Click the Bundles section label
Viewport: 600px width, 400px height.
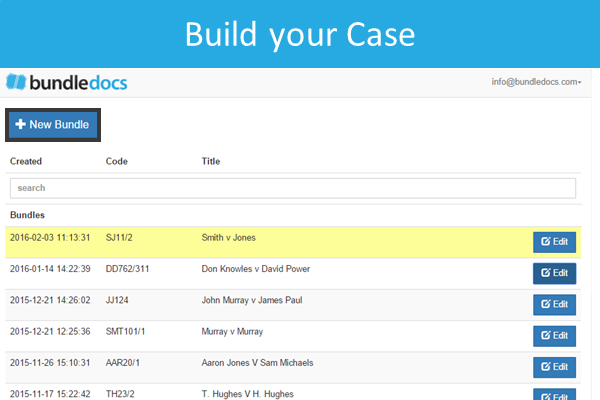[x=27, y=215]
